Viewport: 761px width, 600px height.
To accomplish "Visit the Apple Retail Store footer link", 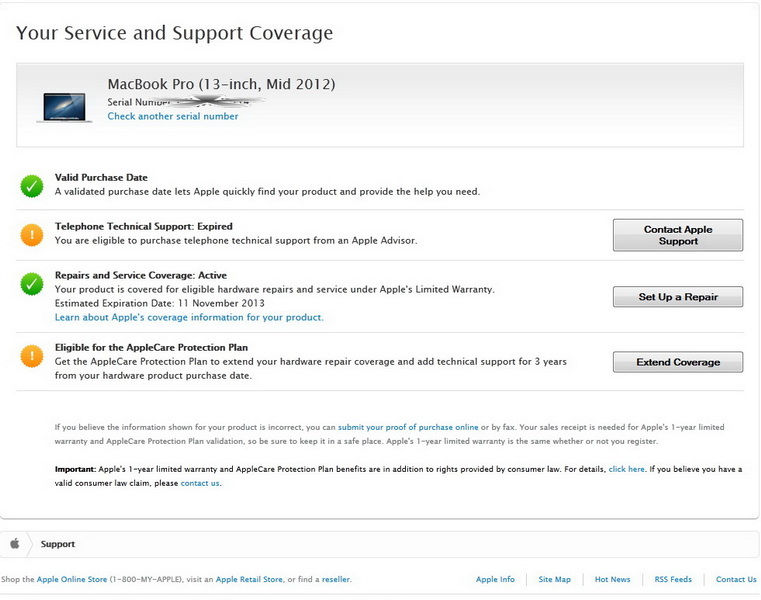I will click(x=249, y=579).
